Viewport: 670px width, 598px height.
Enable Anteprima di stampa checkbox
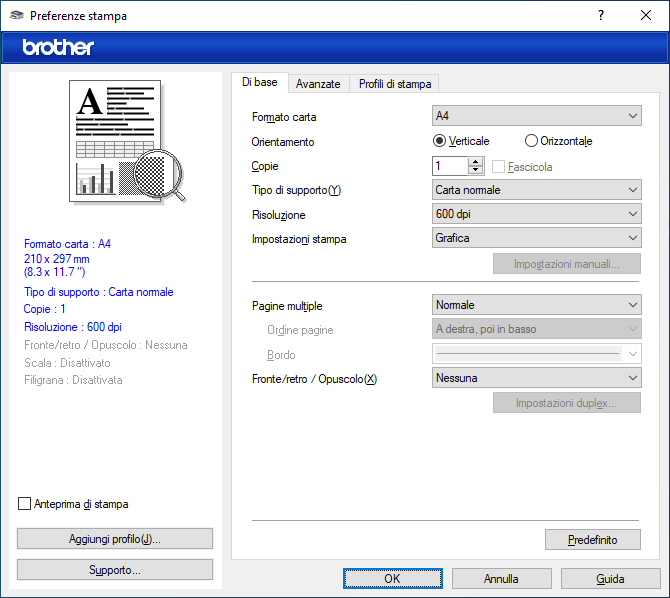click(25, 504)
